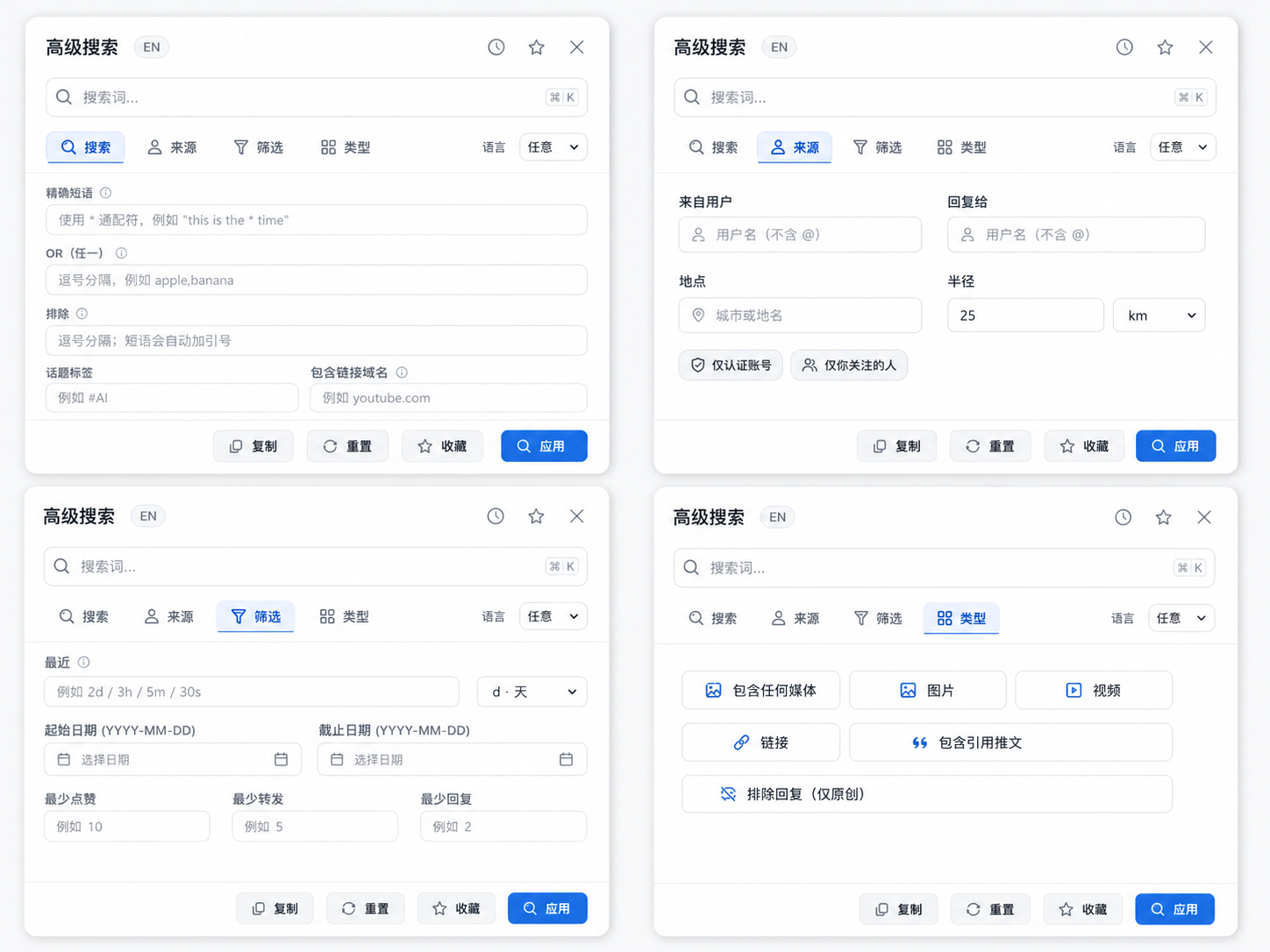Open calendar icon in 起始日期 field
The height and width of the screenshot is (952, 1270).
[281, 759]
